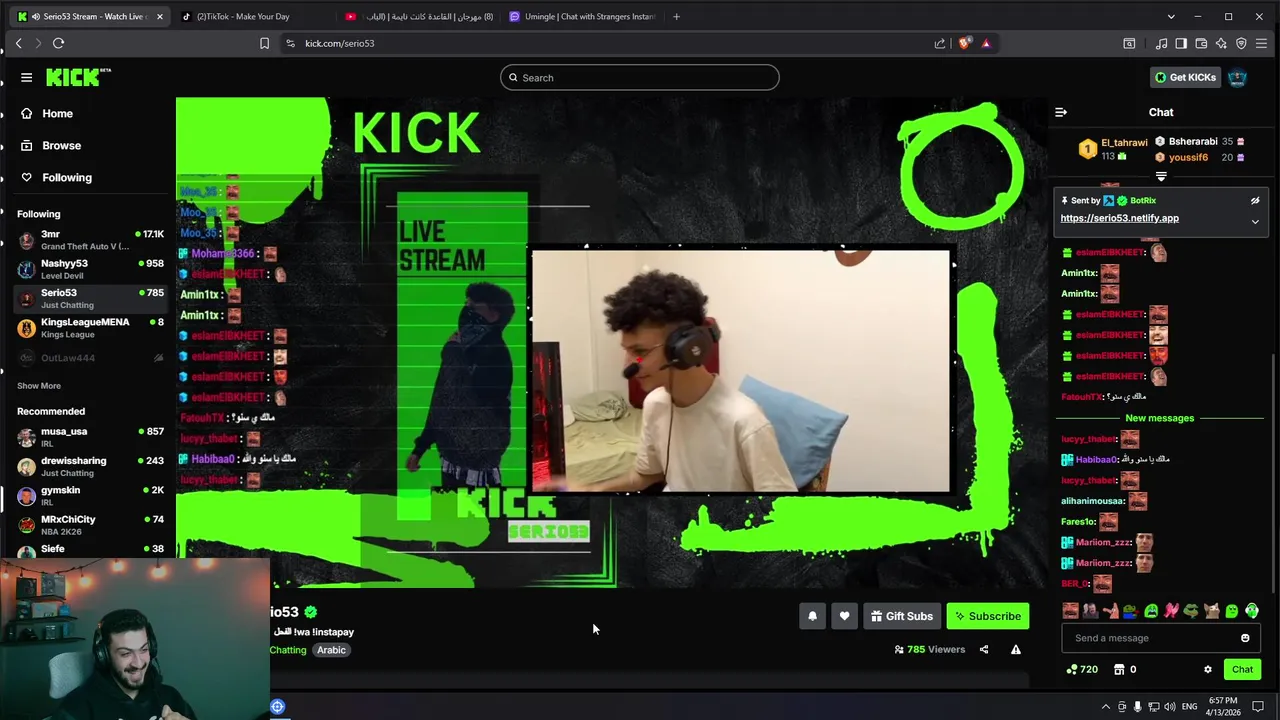Insert cat quick emote
Viewport: 1280px width, 720px height.
click(x=1211, y=611)
